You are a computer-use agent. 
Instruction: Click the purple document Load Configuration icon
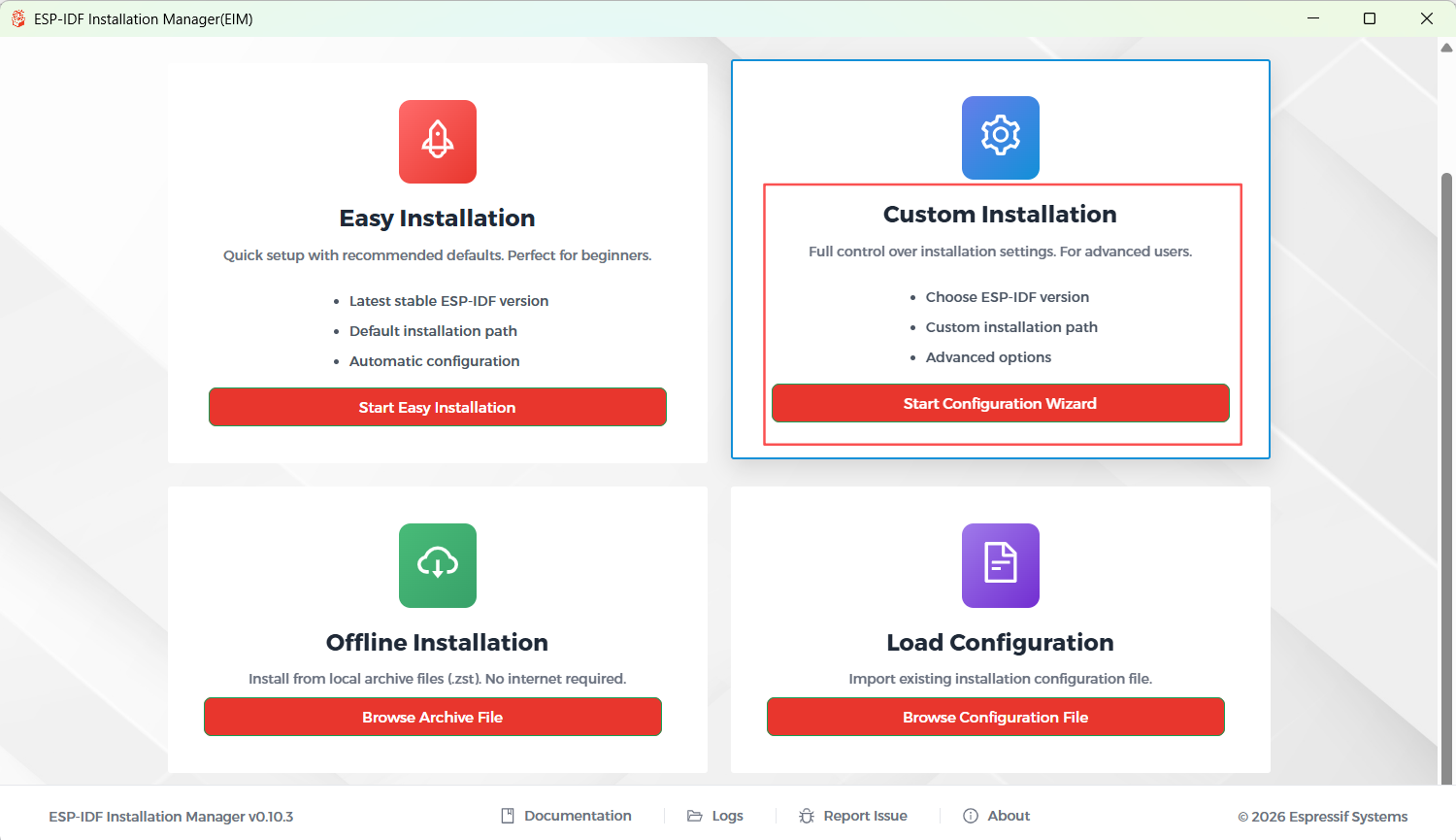click(x=1001, y=565)
